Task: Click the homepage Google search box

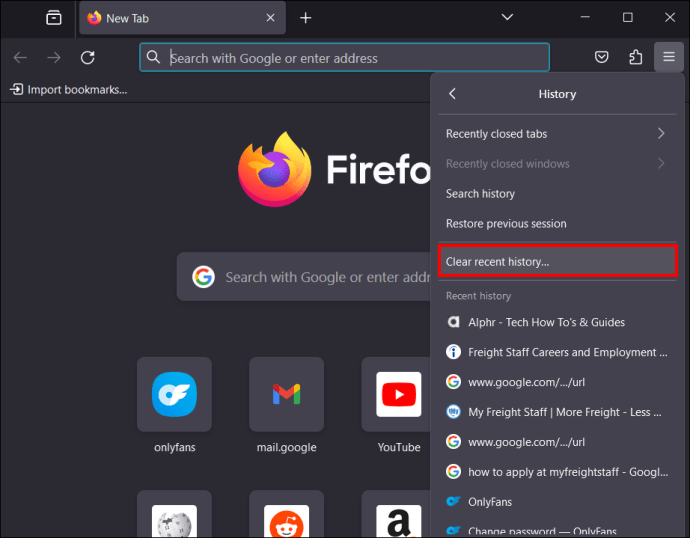Action: [304, 277]
